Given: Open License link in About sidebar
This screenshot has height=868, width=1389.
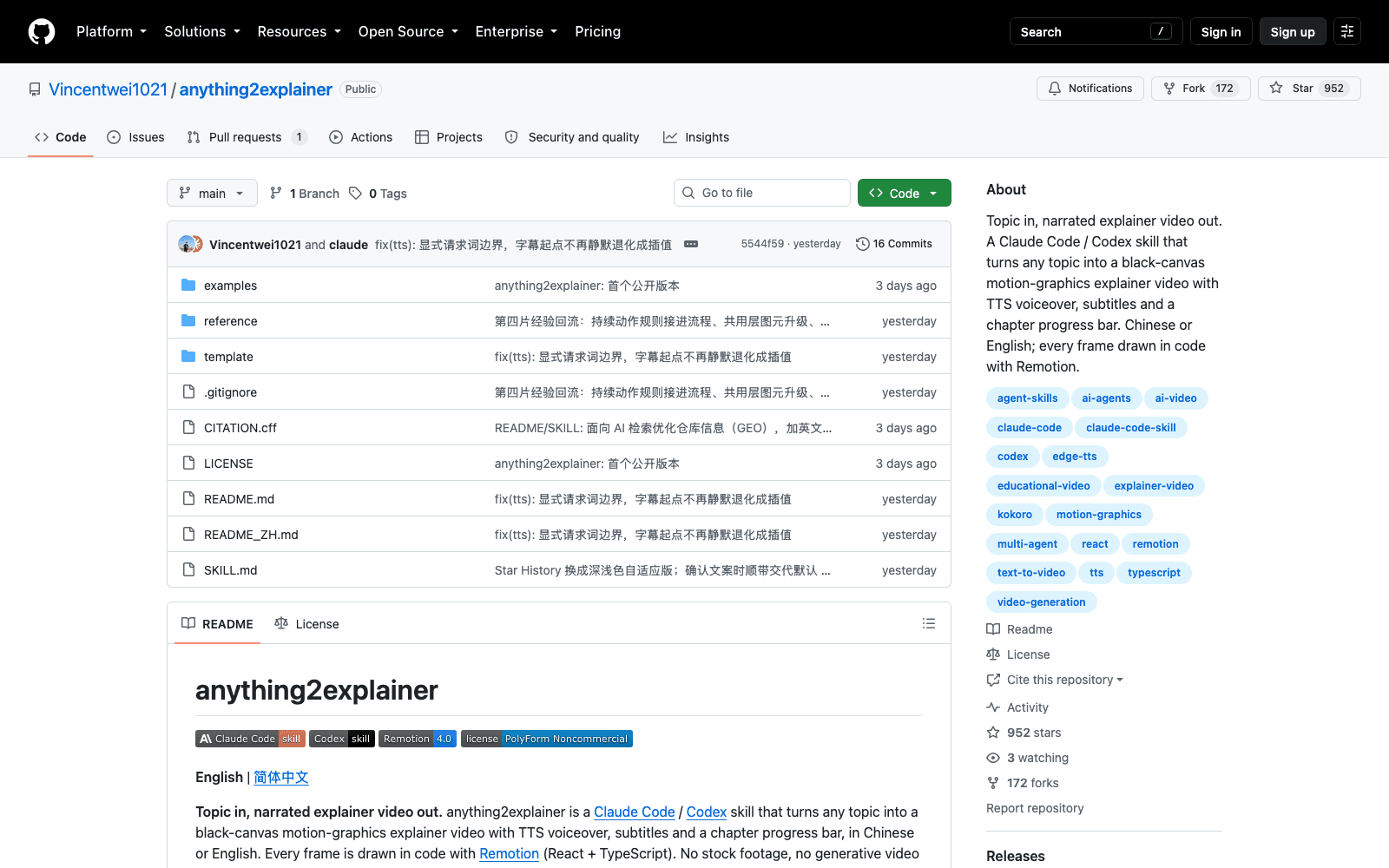Looking at the screenshot, I should (1018, 654).
